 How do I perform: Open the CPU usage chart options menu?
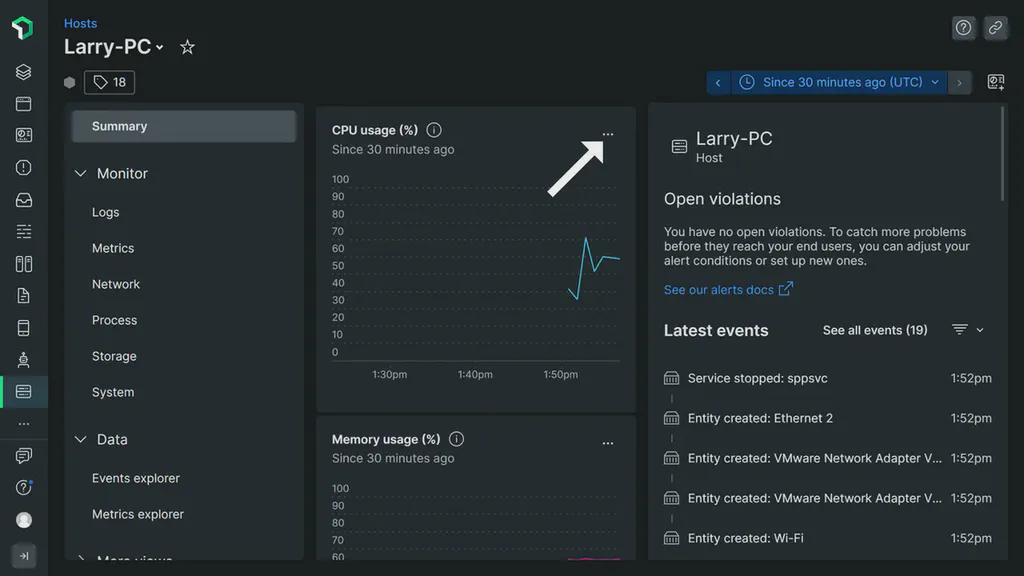608,133
